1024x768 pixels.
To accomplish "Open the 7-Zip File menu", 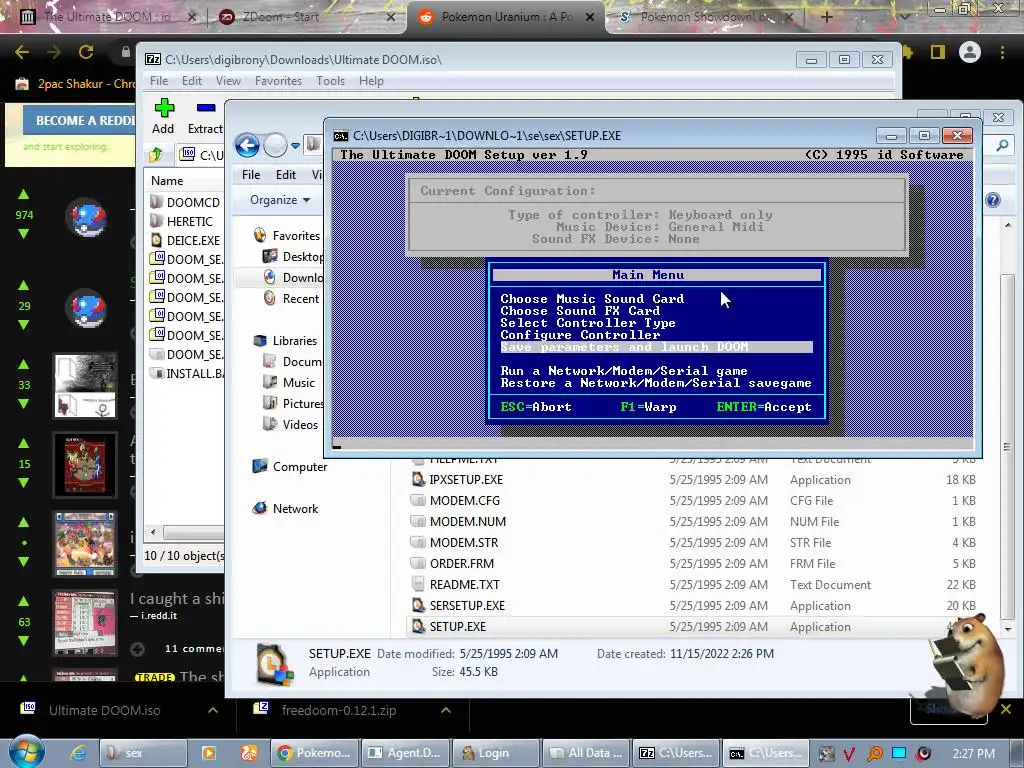I will (159, 81).
